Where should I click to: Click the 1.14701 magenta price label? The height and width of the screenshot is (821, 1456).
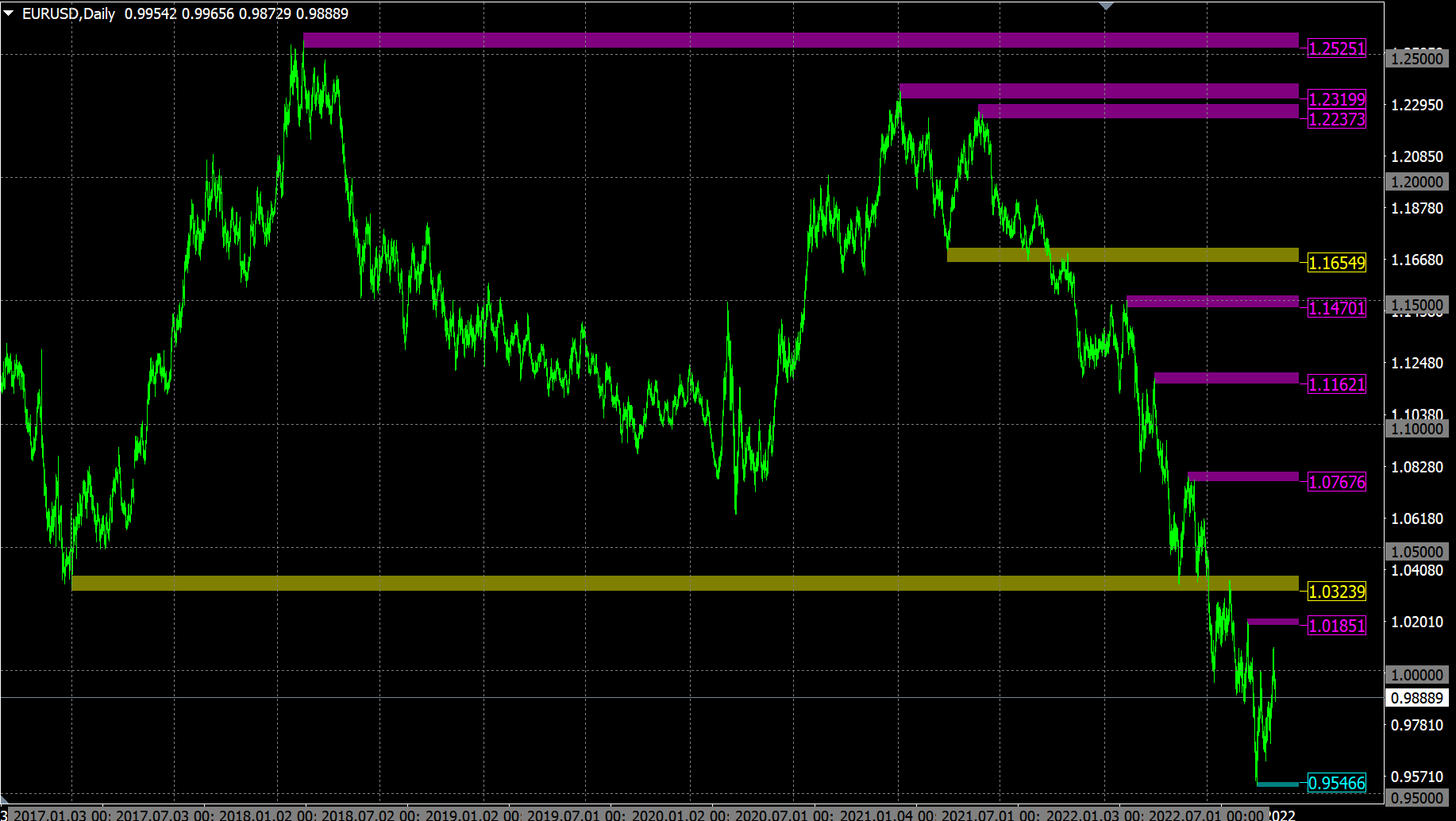[1337, 308]
